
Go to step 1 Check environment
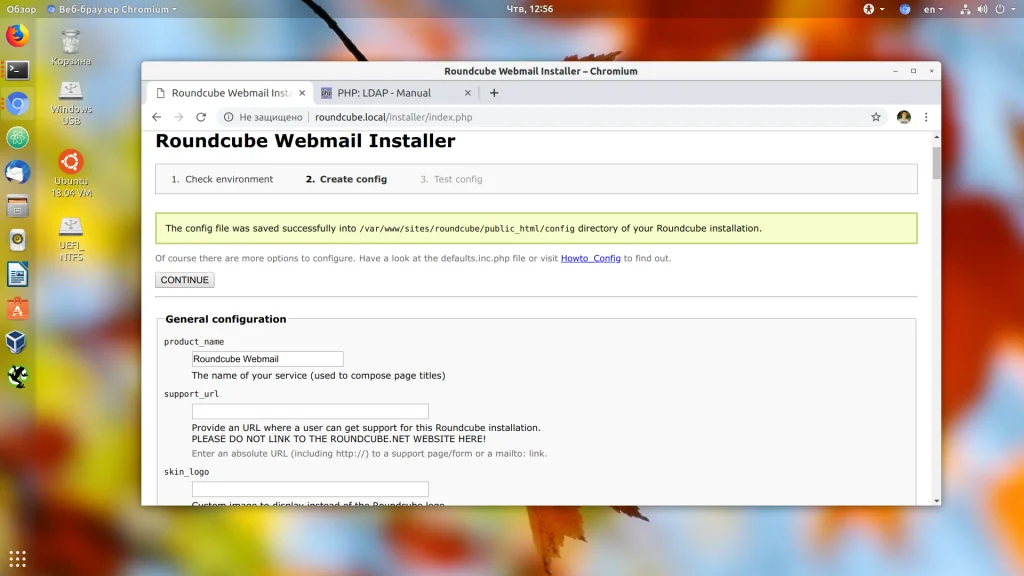(222, 179)
